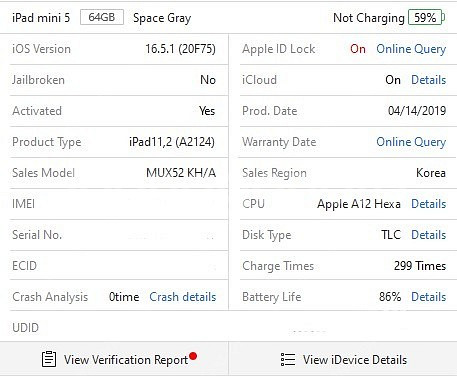
Task: Click production date 04/14/2019
Action: (x=417, y=111)
